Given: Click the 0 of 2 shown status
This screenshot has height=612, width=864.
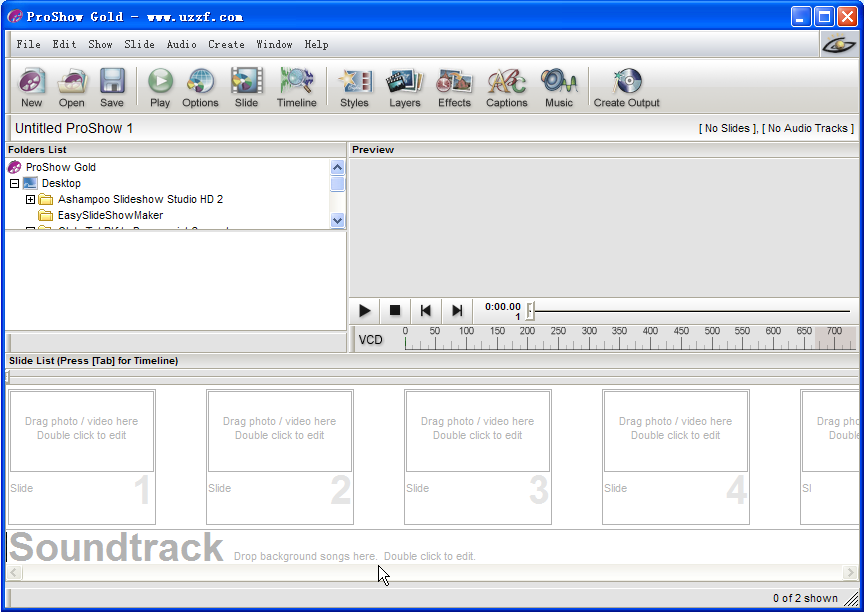Looking at the screenshot, I should 805,598.
